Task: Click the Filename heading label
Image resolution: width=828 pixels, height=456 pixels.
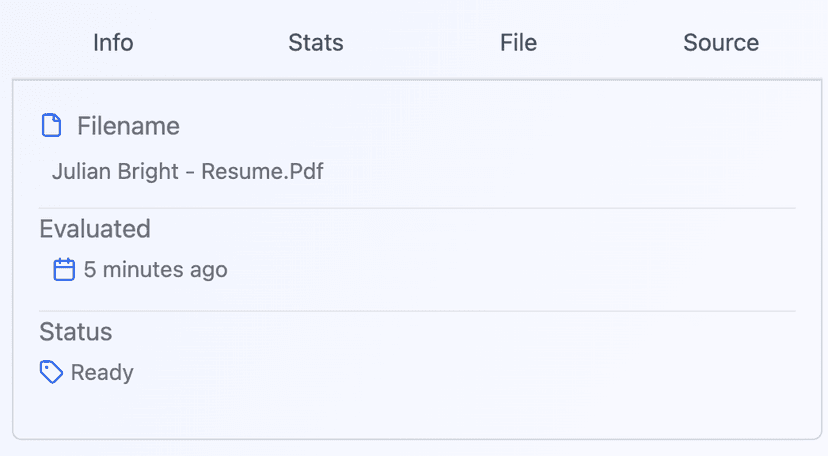Action: (128, 126)
